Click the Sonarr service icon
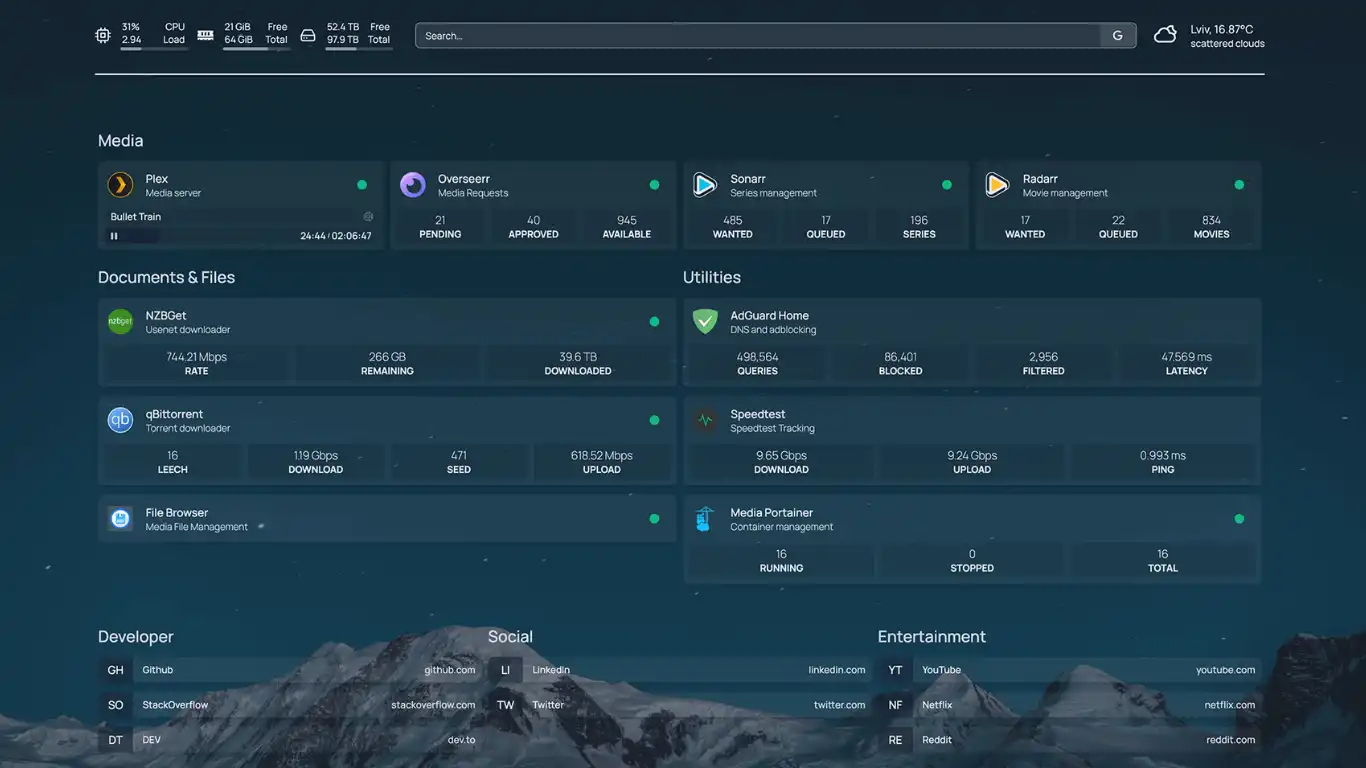 [705, 185]
